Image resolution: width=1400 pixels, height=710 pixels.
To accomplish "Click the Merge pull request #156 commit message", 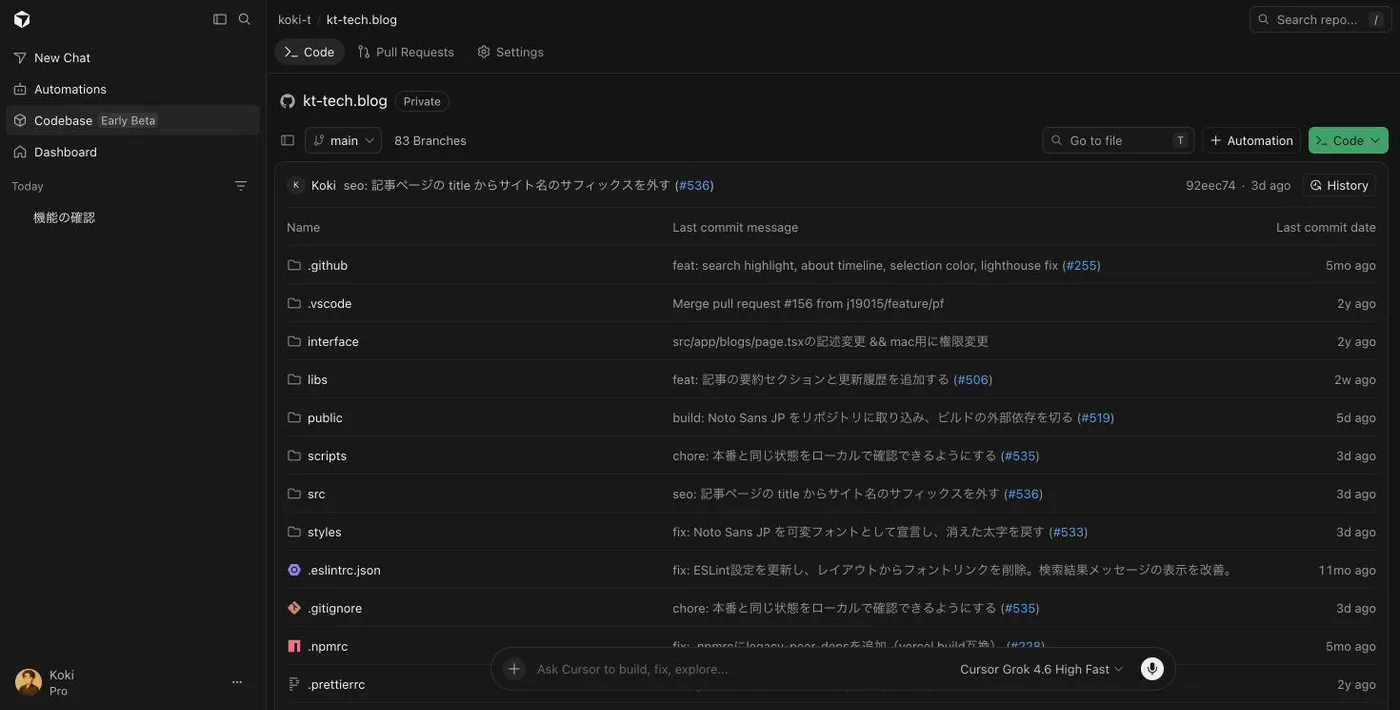I will (x=808, y=303).
